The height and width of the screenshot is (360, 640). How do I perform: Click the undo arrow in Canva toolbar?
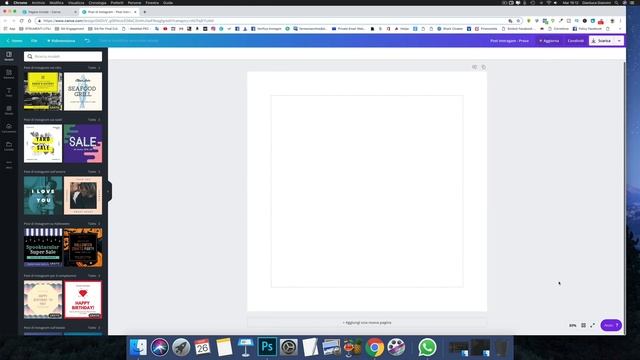point(87,41)
